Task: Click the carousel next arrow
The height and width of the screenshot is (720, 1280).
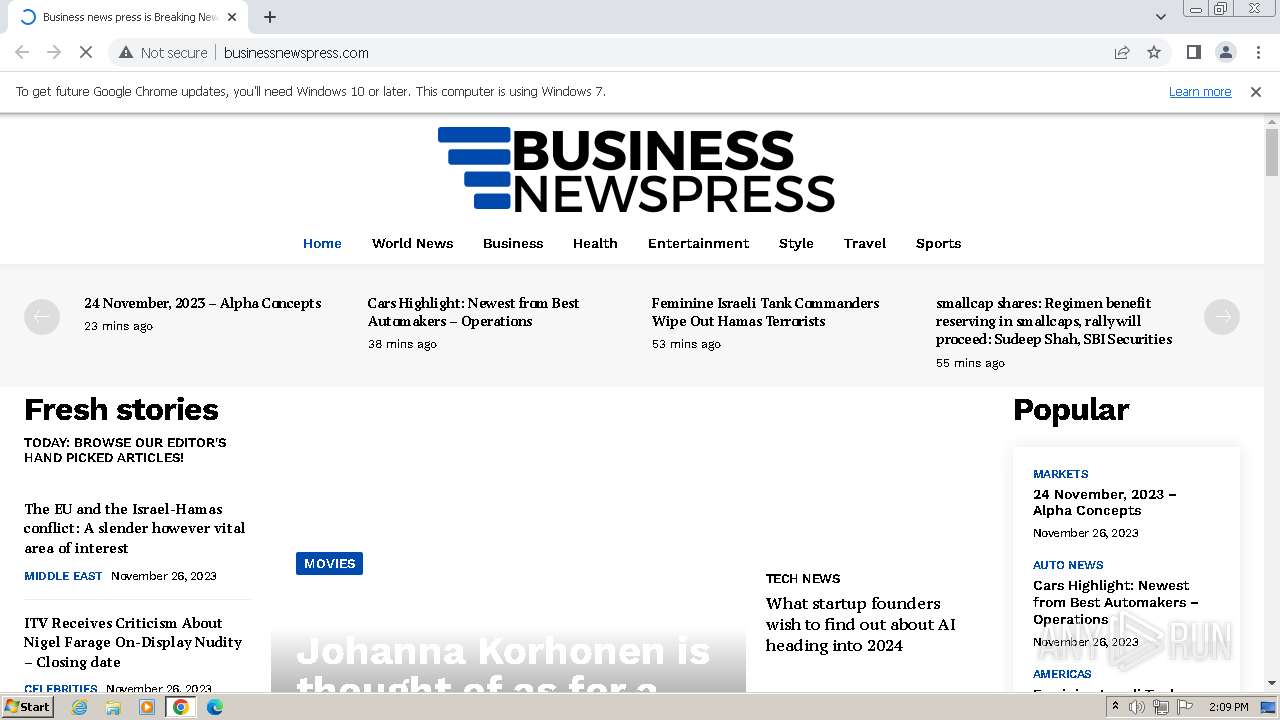Action: pos(1222,317)
